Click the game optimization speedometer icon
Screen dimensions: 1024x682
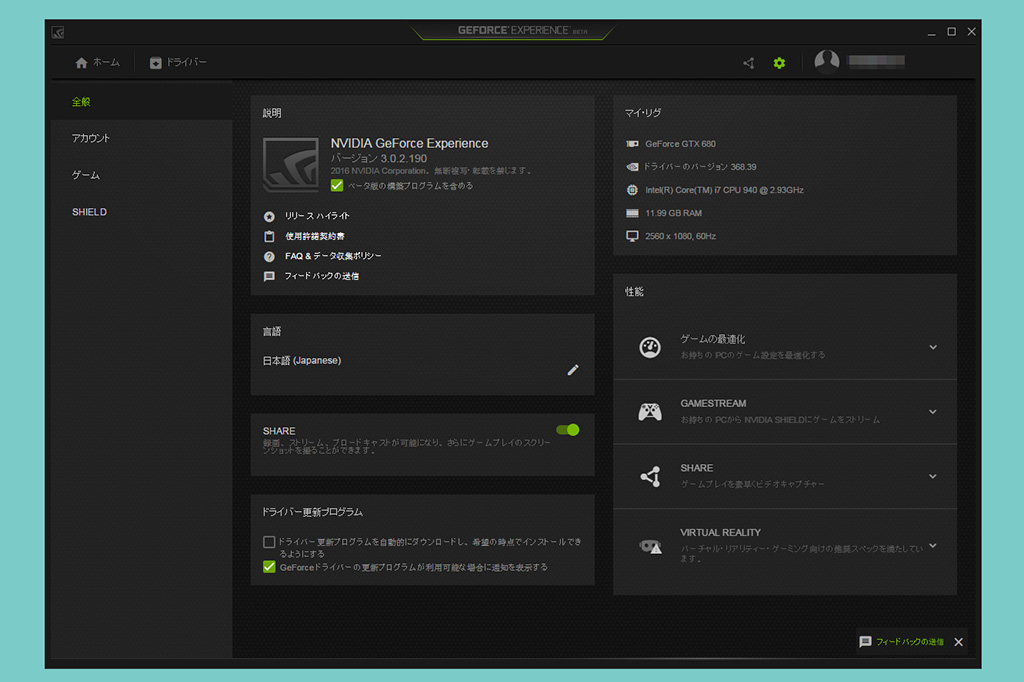pyautogui.click(x=651, y=347)
